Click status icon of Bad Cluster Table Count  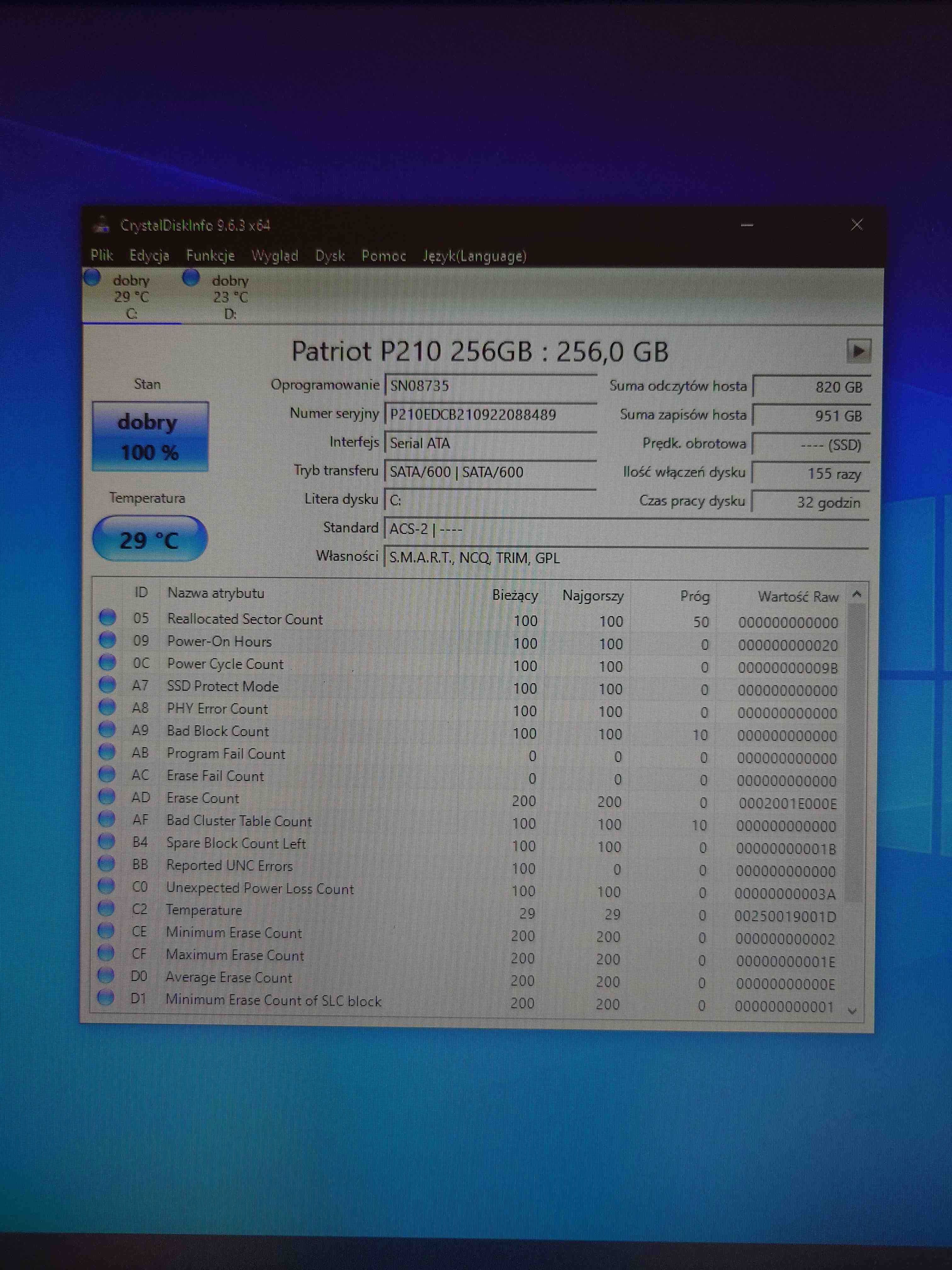(107, 819)
